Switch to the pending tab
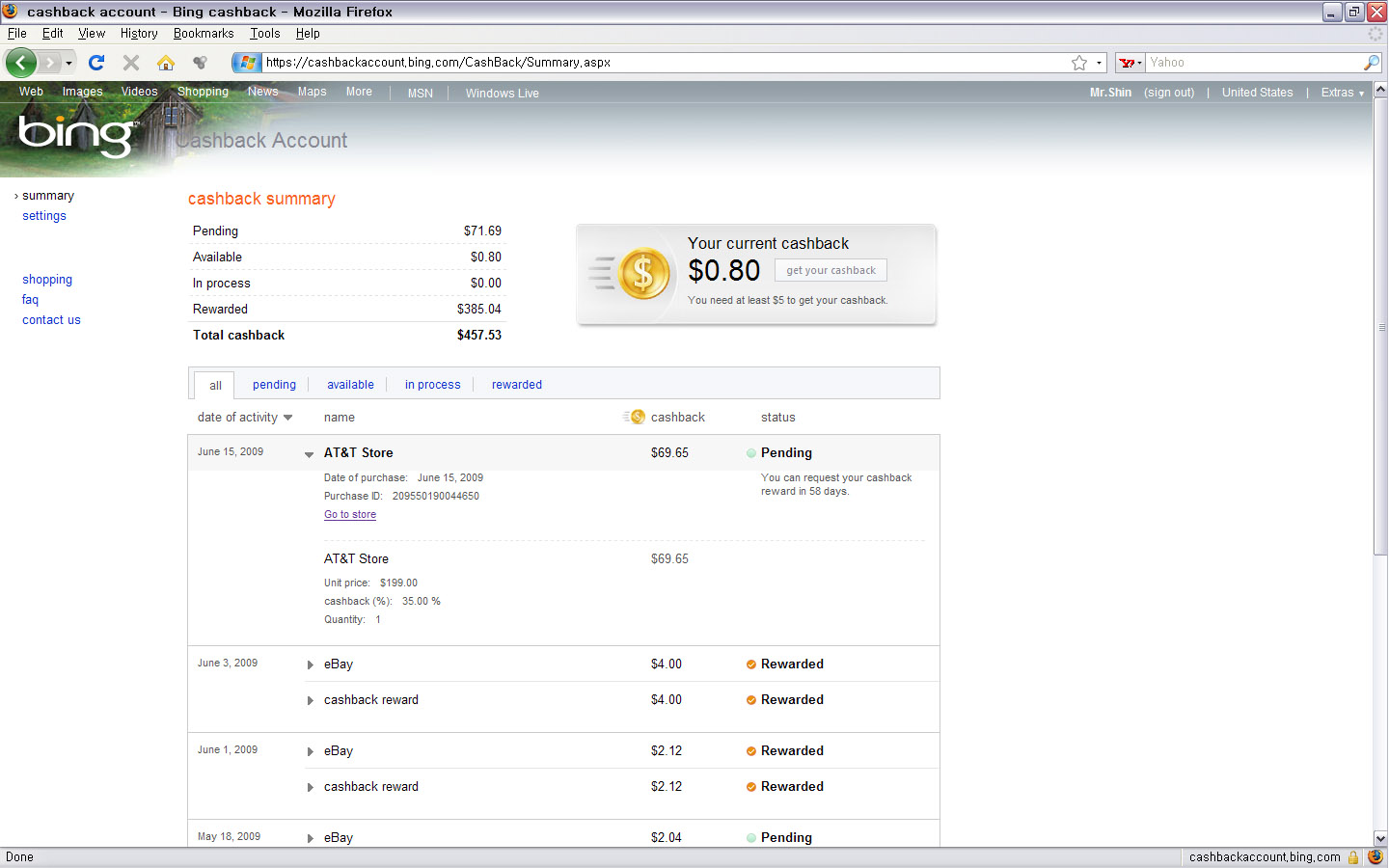This screenshot has width=1389, height=868. tap(274, 385)
